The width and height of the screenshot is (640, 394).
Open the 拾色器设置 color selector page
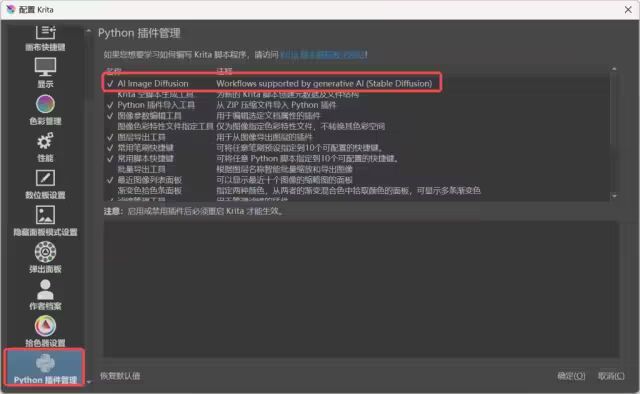click(x=45, y=332)
